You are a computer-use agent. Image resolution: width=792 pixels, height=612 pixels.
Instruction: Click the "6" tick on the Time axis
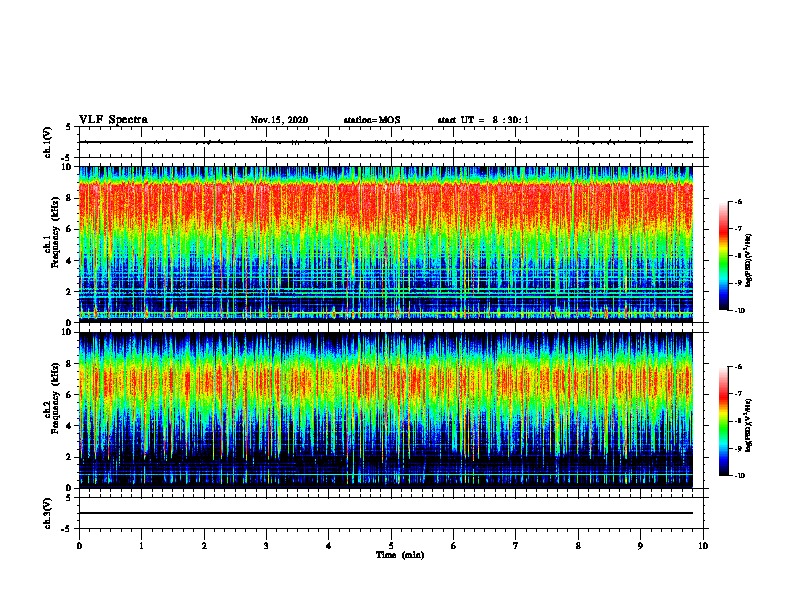pyautogui.click(x=454, y=546)
